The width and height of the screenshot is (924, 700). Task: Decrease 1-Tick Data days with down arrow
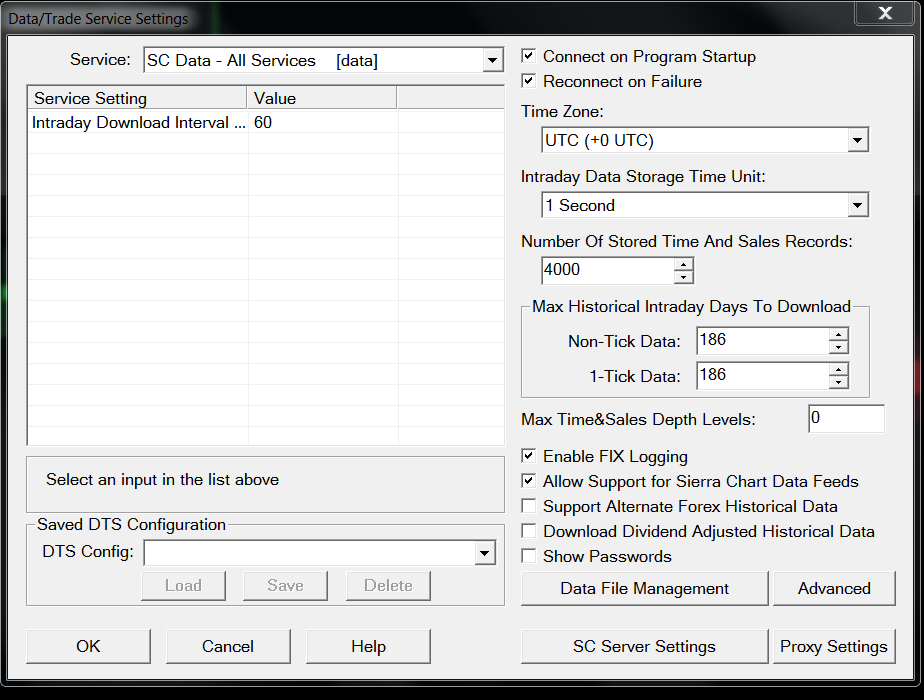[x=838, y=382]
